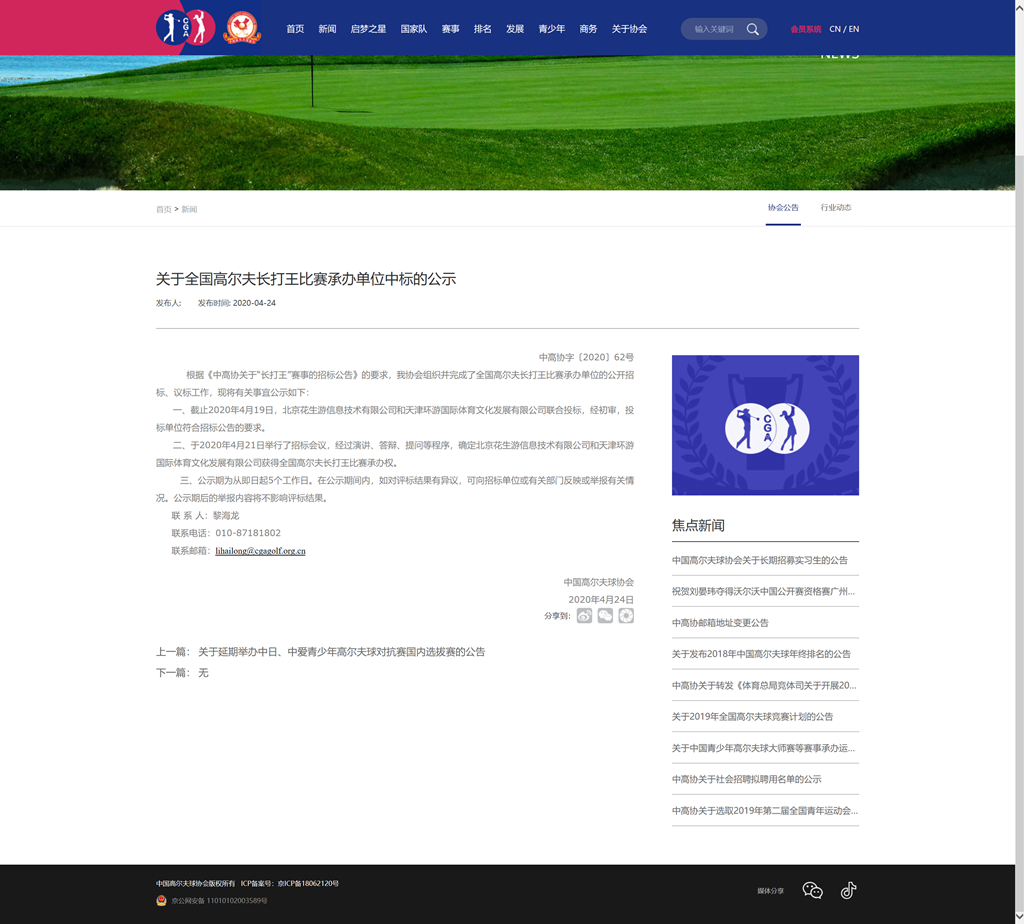Click the lihailong@cgagolf.org.cn email link

pos(260,551)
